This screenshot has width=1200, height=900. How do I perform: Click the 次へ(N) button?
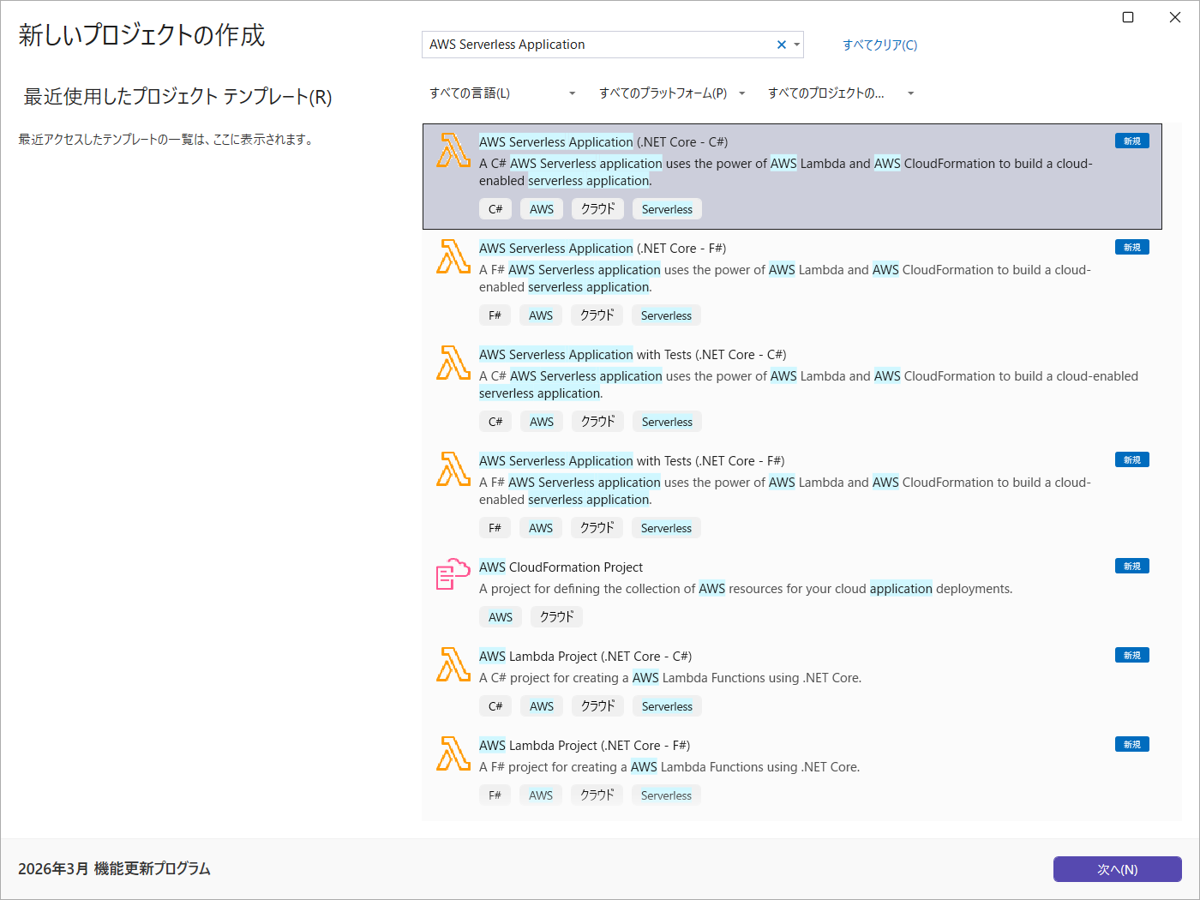[x=1117, y=869]
